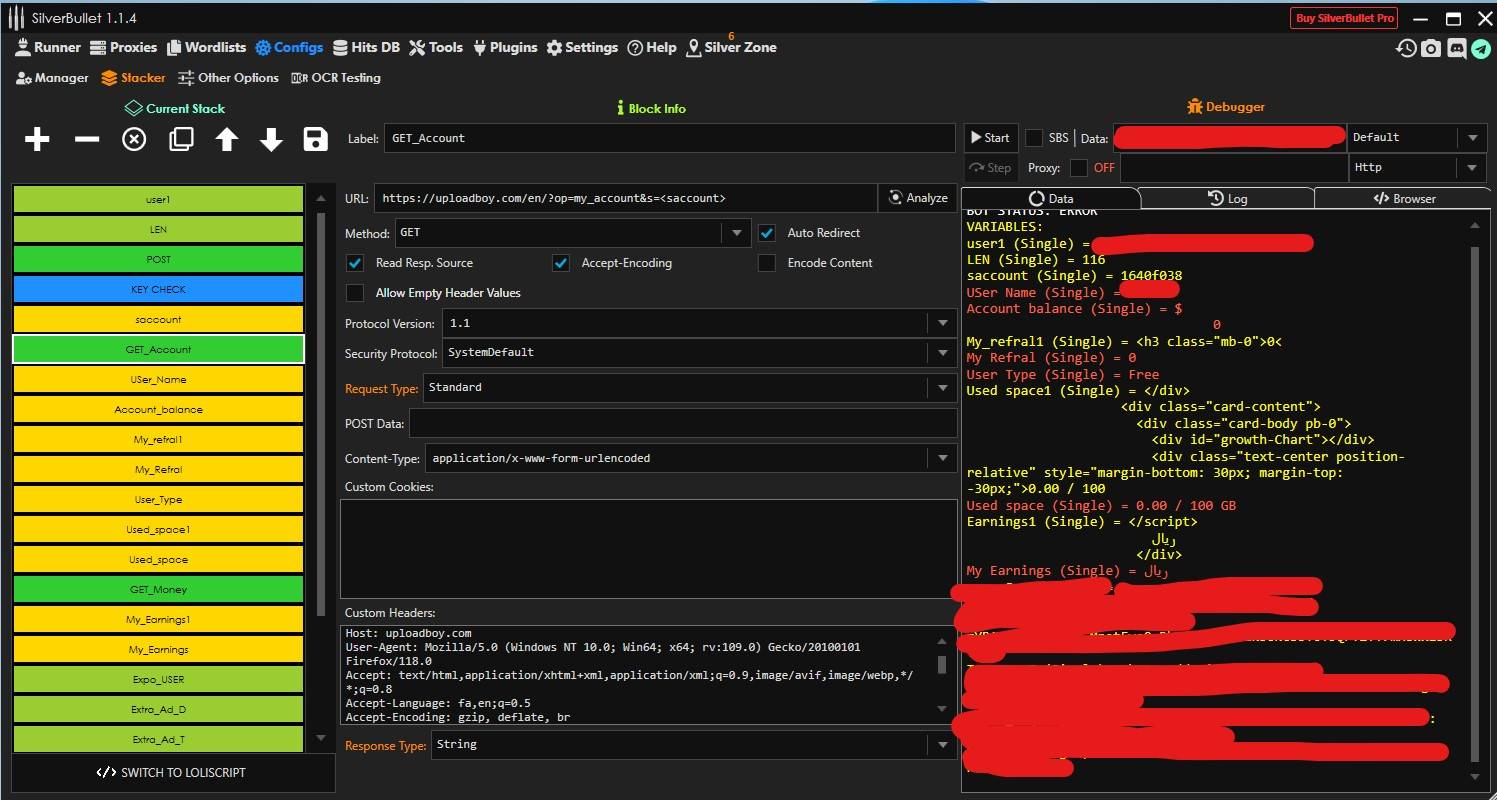Viewport: 1497px width, 800px height.
Task: Click the plus icon to add a block
Action: coord(37,139)
